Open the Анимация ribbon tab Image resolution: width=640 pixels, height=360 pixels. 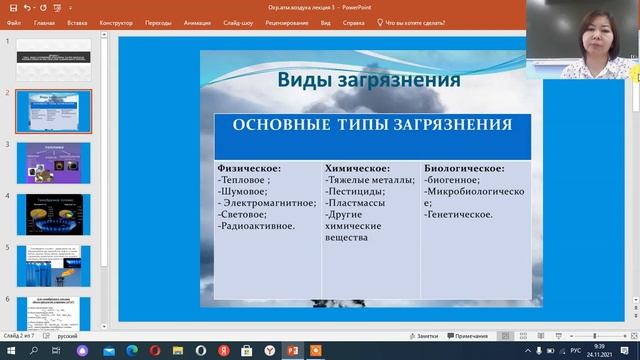[x=197, y=23]
